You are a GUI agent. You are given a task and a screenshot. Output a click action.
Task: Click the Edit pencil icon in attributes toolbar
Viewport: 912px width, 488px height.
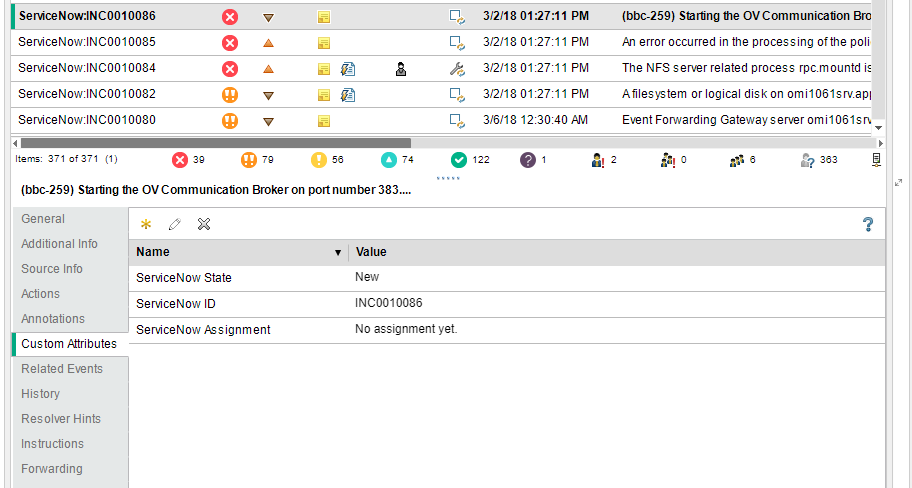(x=174, y=225)
